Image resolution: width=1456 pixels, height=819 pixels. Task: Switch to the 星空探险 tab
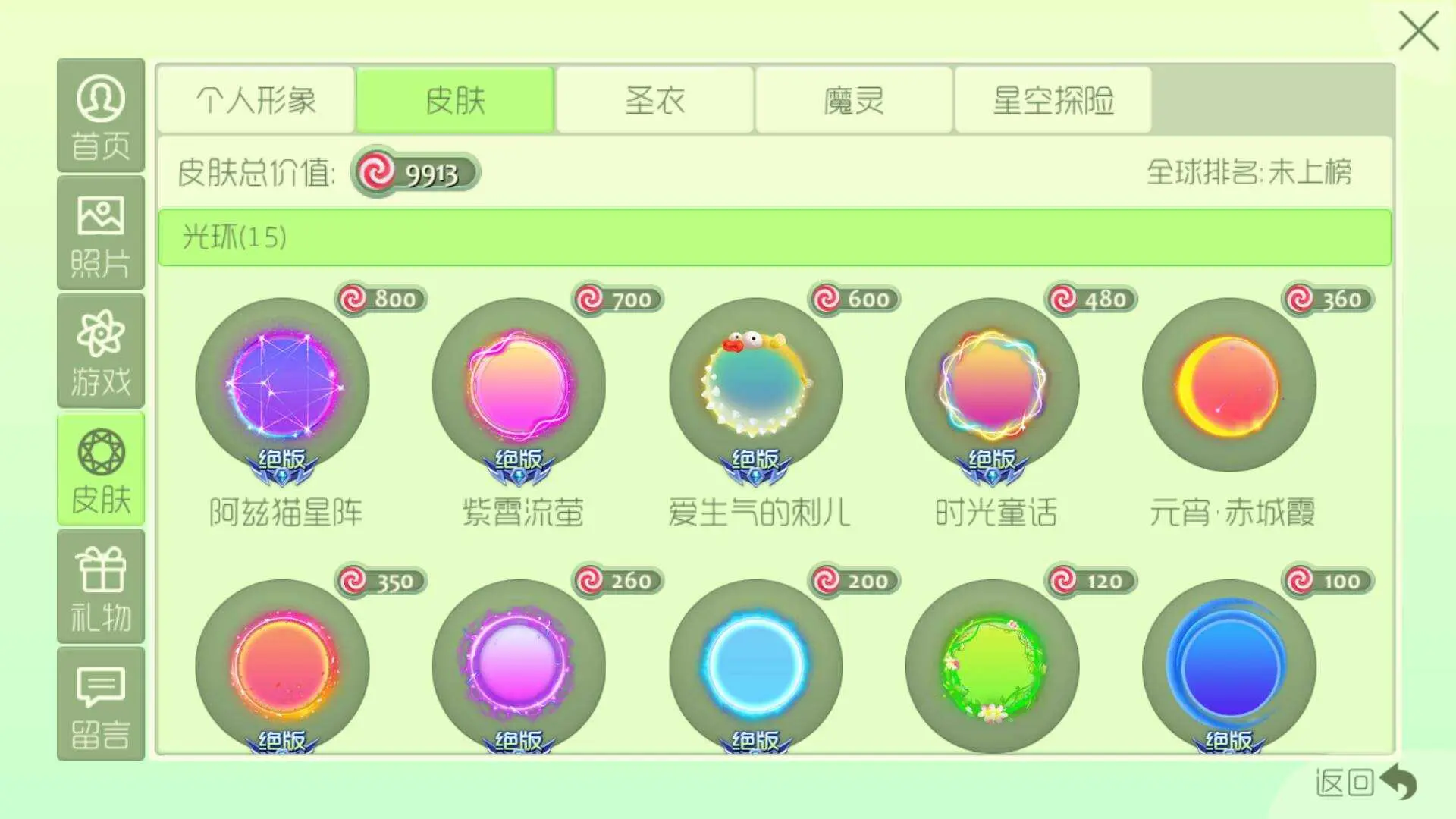[x=1053, y=100]
